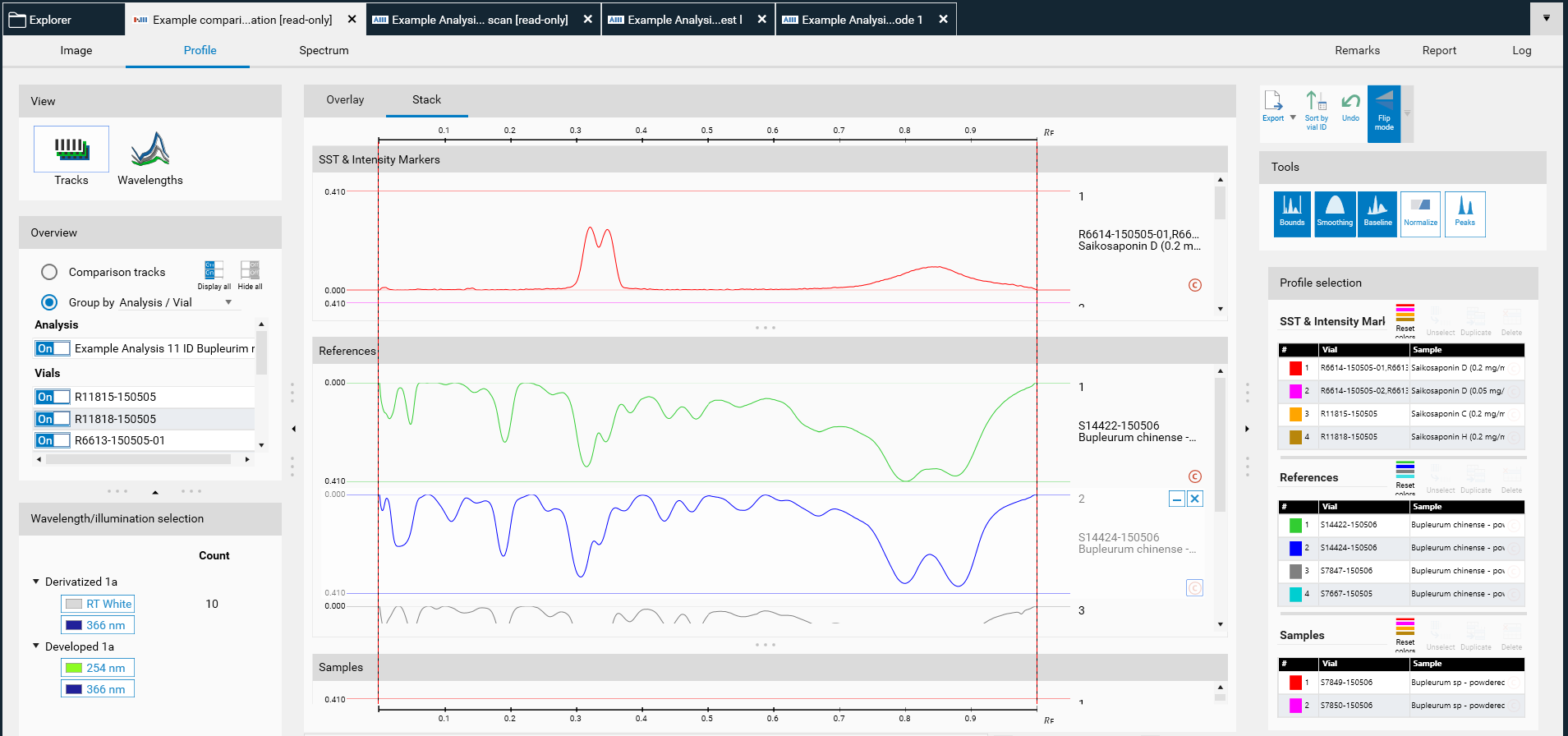Select the 254 nm wavelength button
The image size is (1568, 736).
(x=98, y=668)
